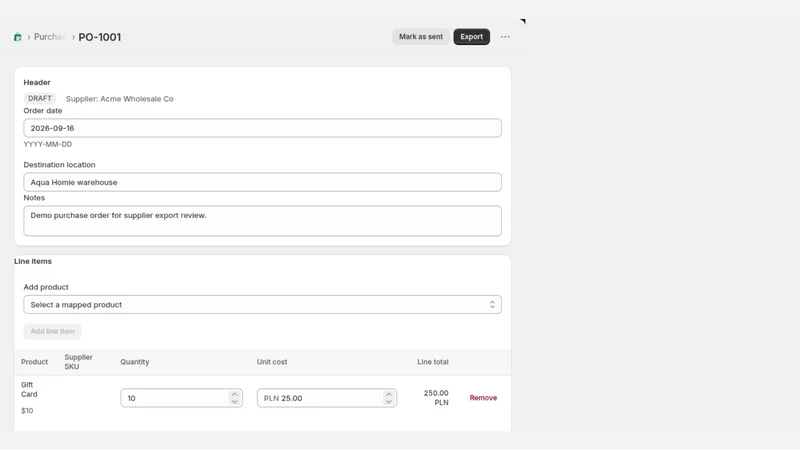Click the Order date input field
Screen dimensions: 800x450
coord(262,128)
